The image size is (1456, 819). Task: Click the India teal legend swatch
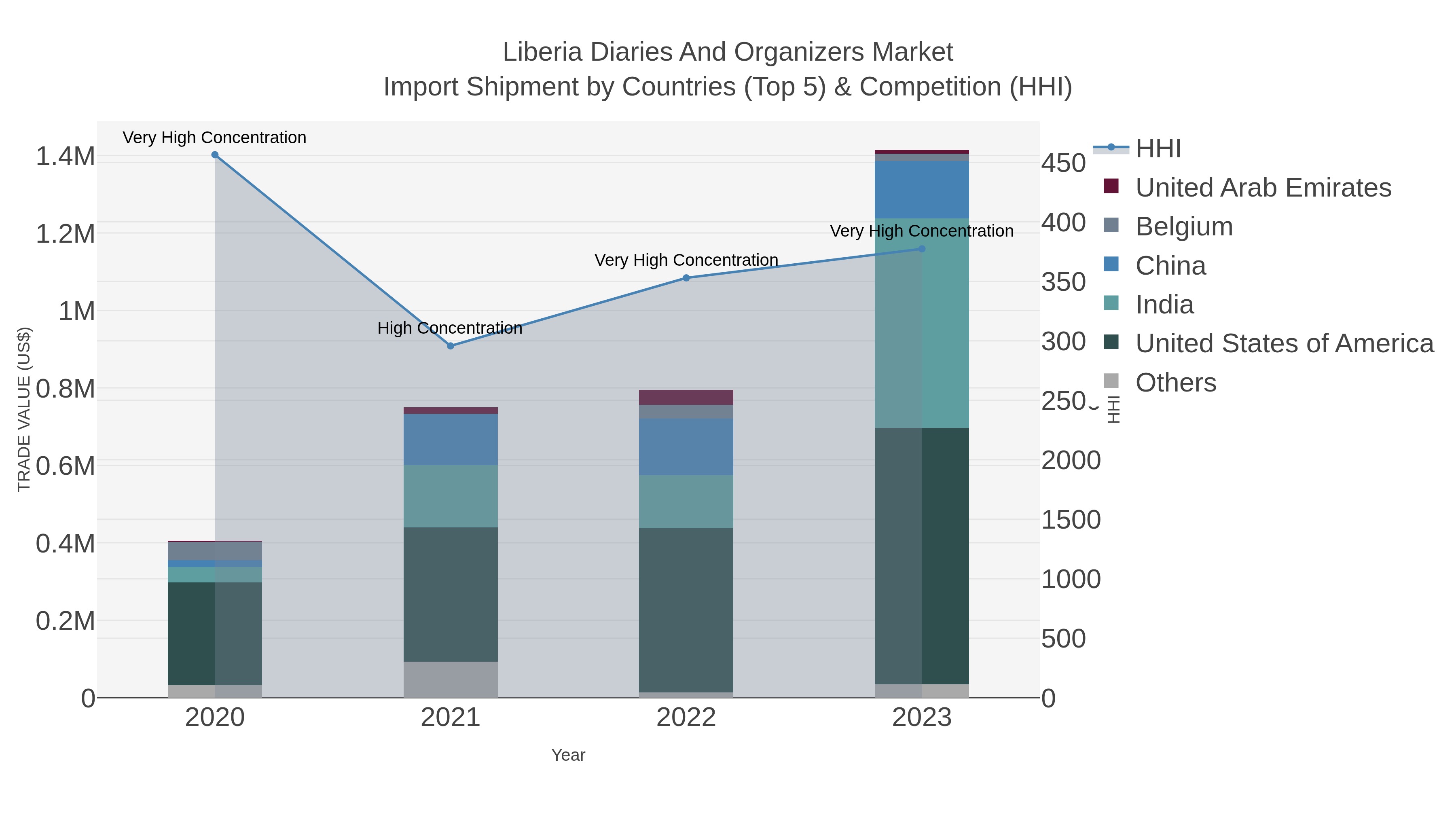(x=1111, y=303)
